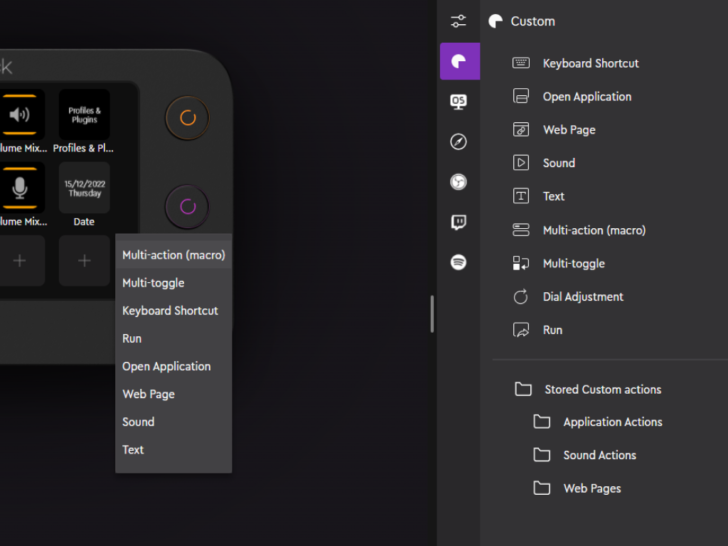Click the Sound Actions folder icon

[x=542, y=455]
